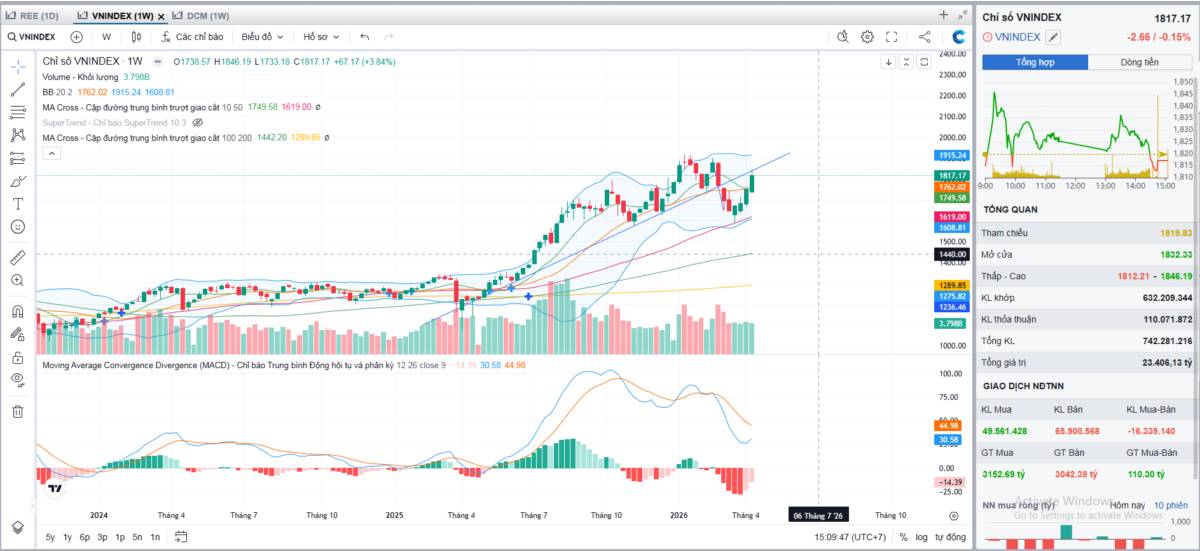Select the Text annotation tool
The width and height of the screenshot is (1200, 551).
(x=17, y=203)
